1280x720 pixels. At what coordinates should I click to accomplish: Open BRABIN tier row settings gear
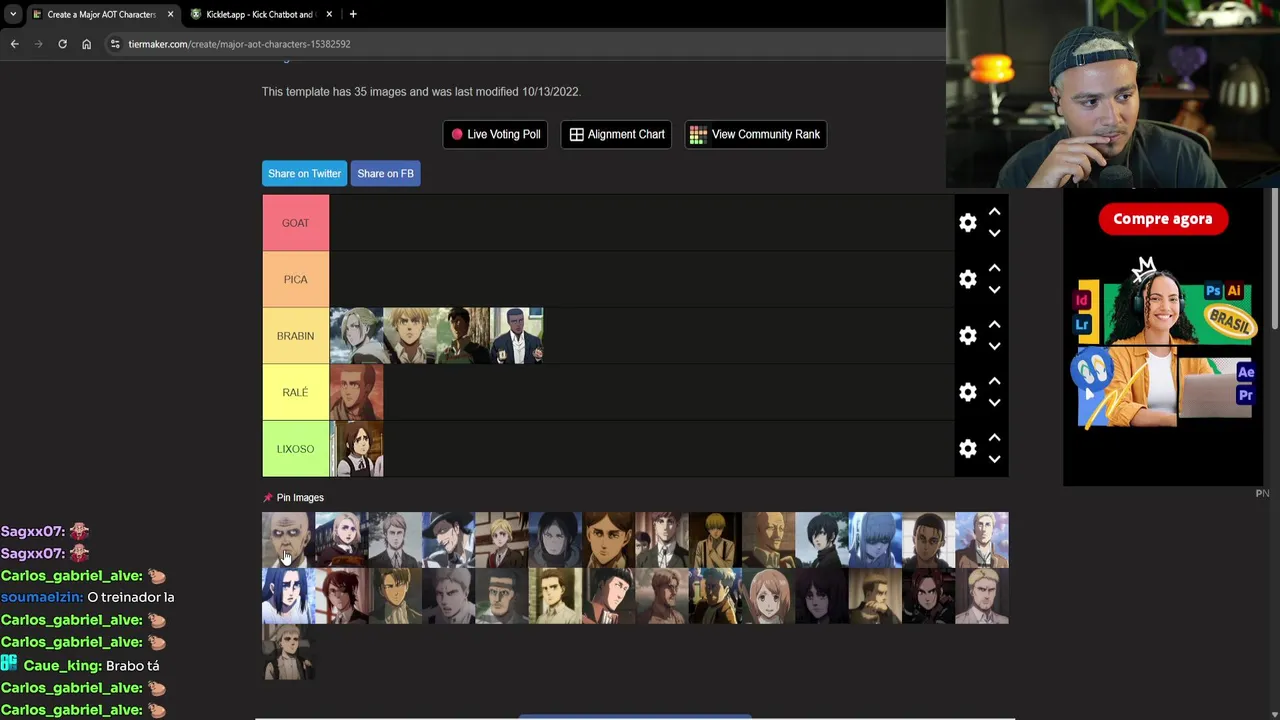point(967,336)
